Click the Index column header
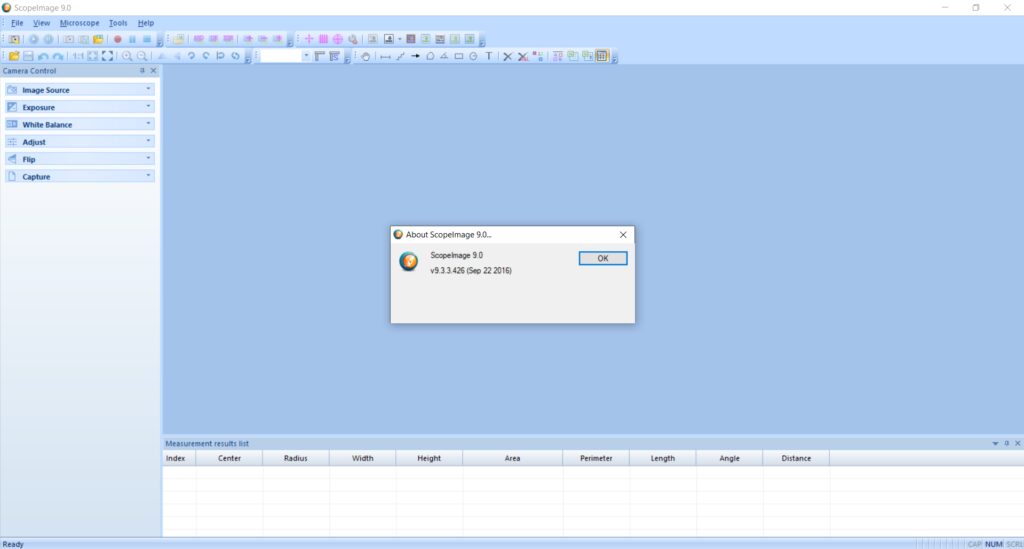 [179, 458]
